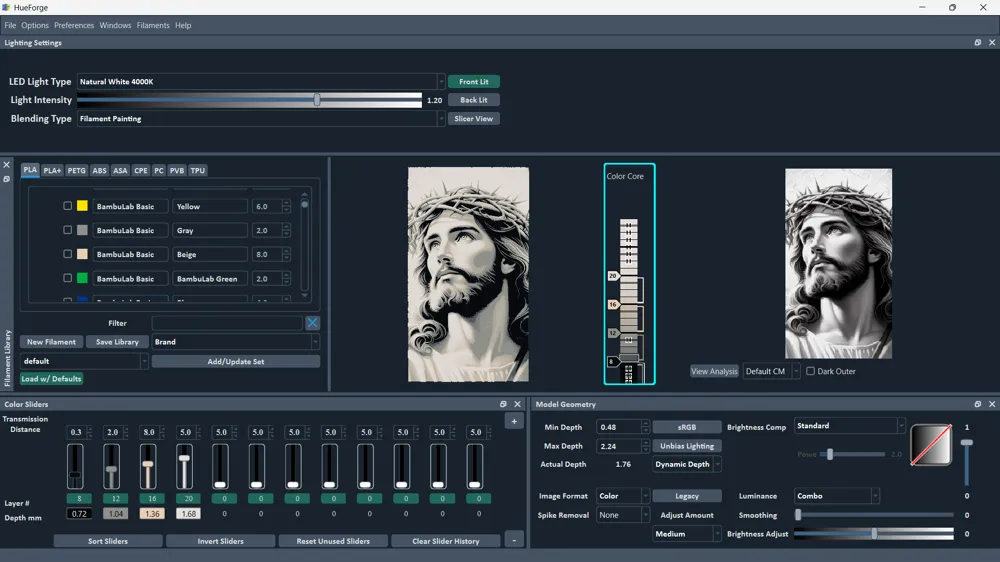This screenshot has height=562, width=1000.
Task: Close the Filament Library side panel
Action: (x=6, y=165)
